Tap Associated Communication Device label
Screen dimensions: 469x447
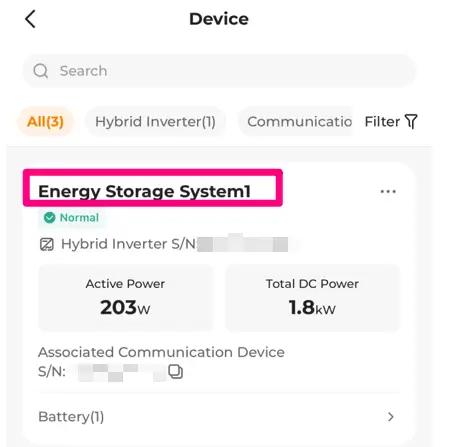[161, 352]
